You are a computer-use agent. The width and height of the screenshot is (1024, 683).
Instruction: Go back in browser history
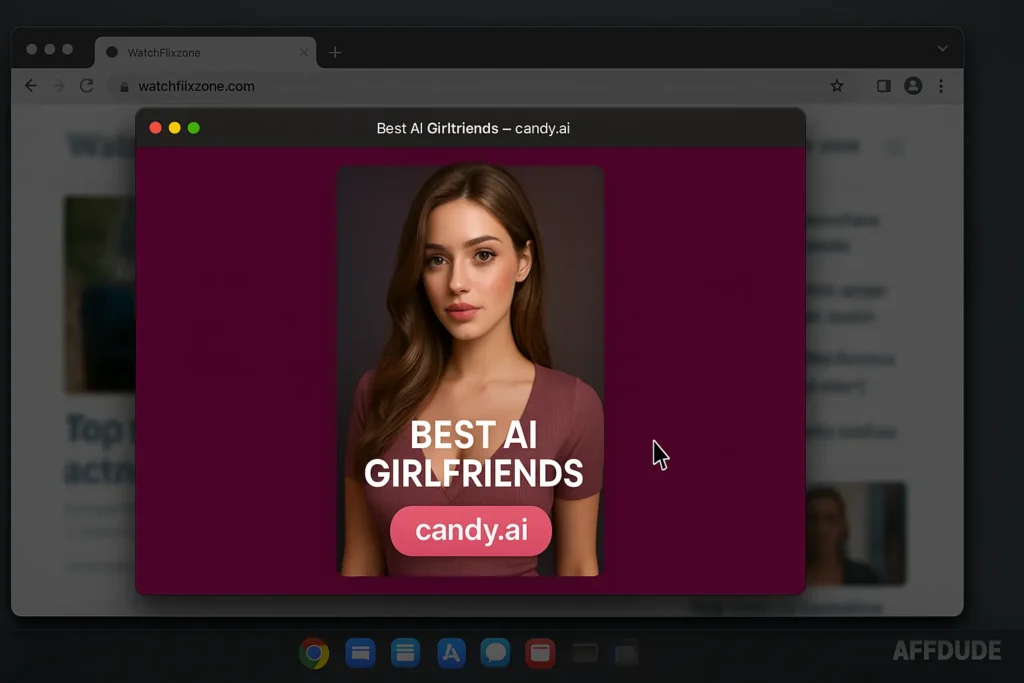pyautogui.click(x=31, y=86)
